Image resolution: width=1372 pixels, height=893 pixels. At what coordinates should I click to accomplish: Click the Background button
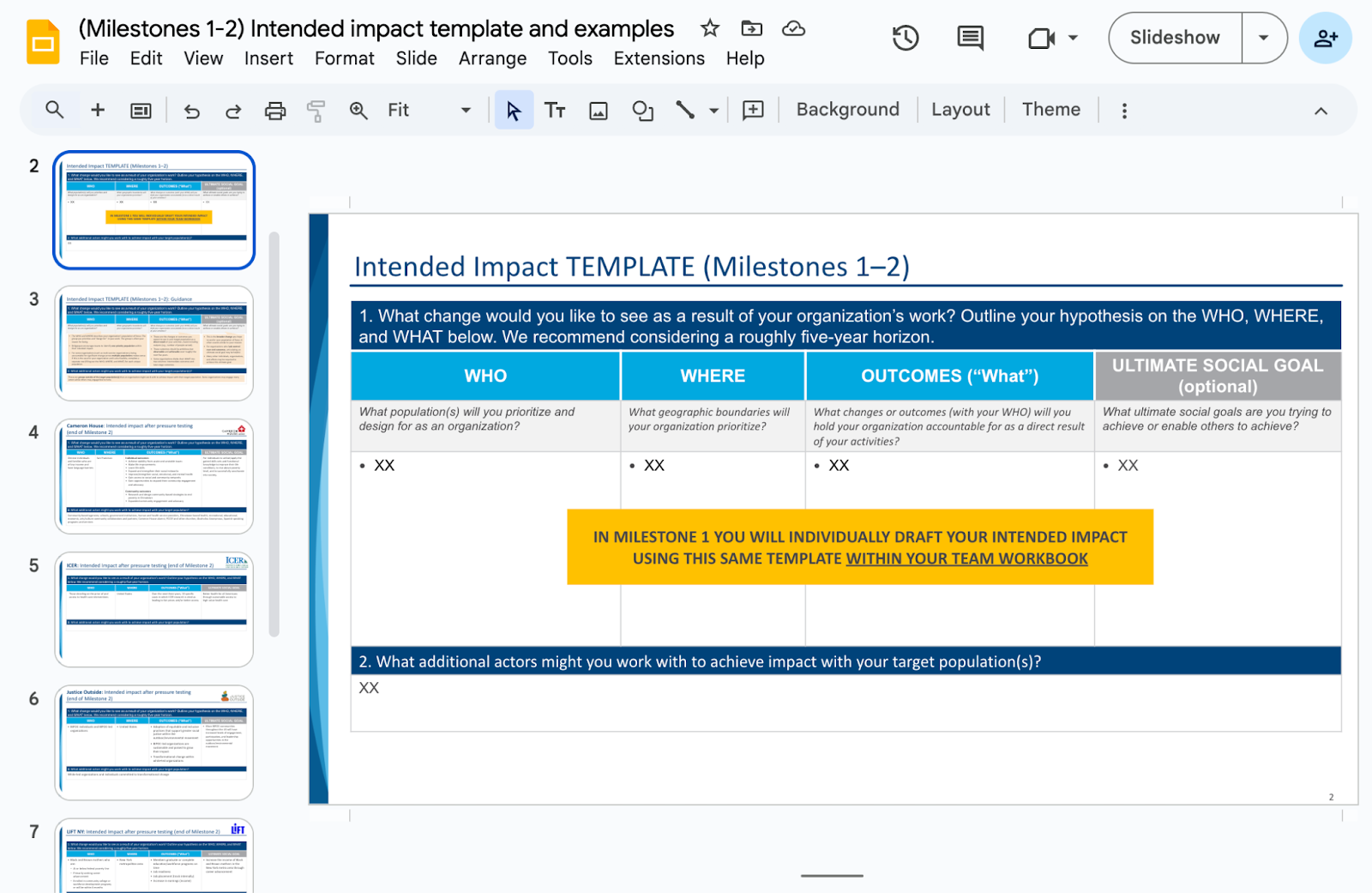(x=847, y=110)
